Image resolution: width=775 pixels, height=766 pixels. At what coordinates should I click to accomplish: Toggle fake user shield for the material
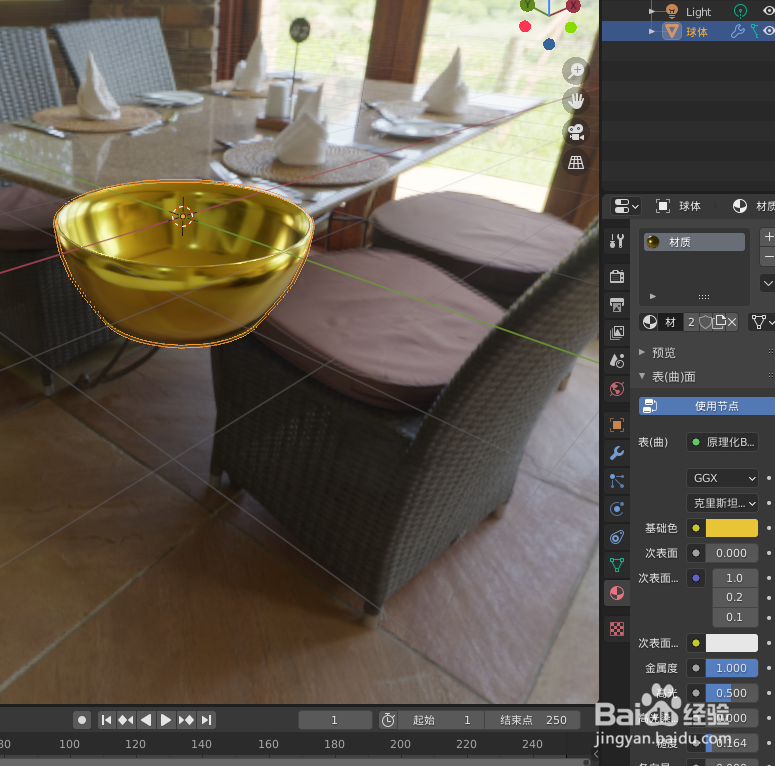(705, 322)
